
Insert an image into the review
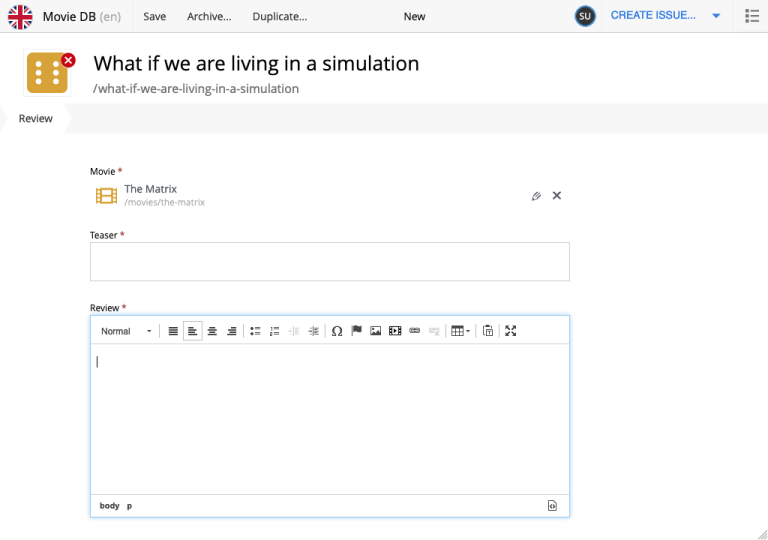375,331
